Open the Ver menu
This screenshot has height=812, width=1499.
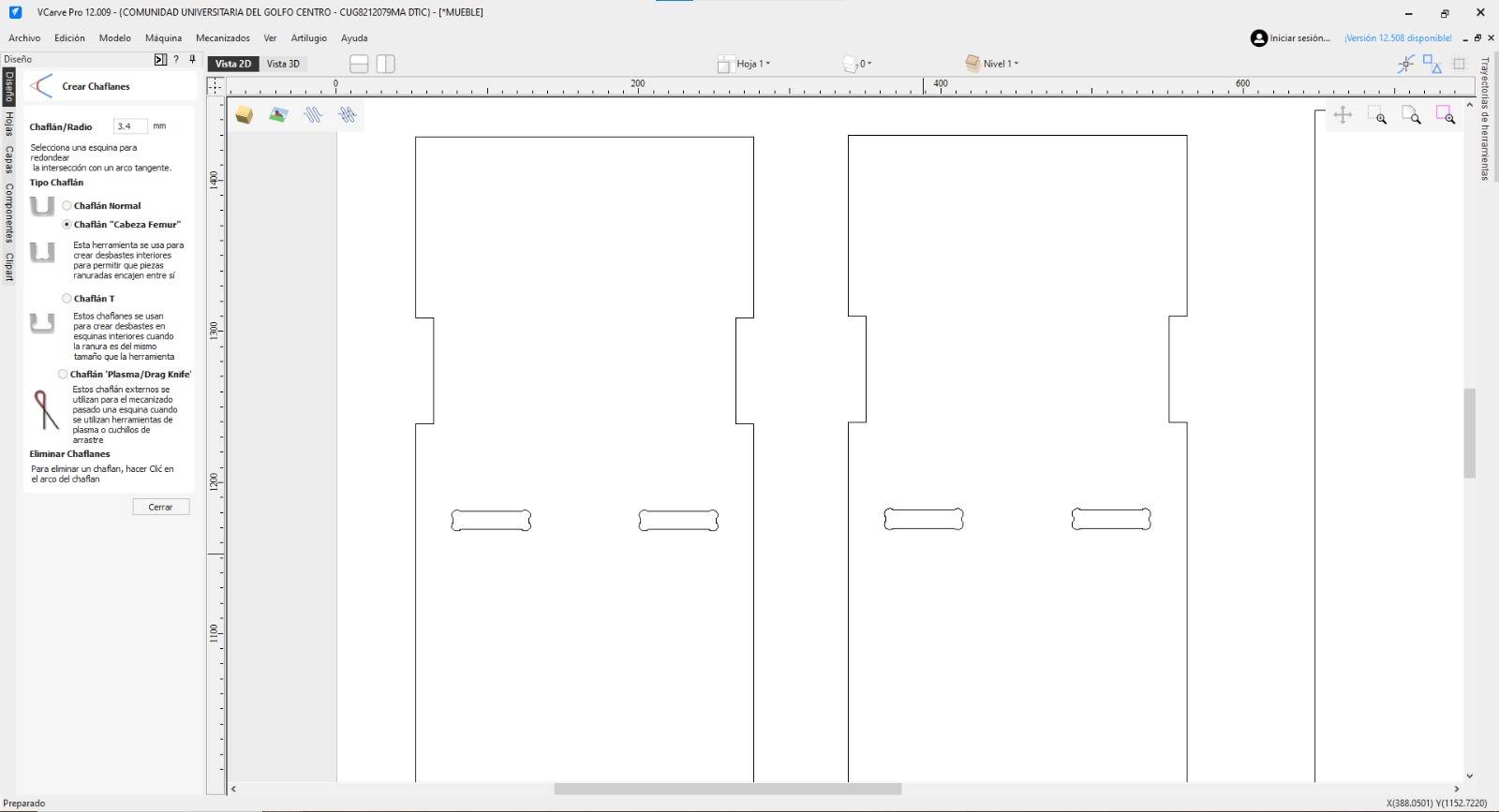coord(270,38)
